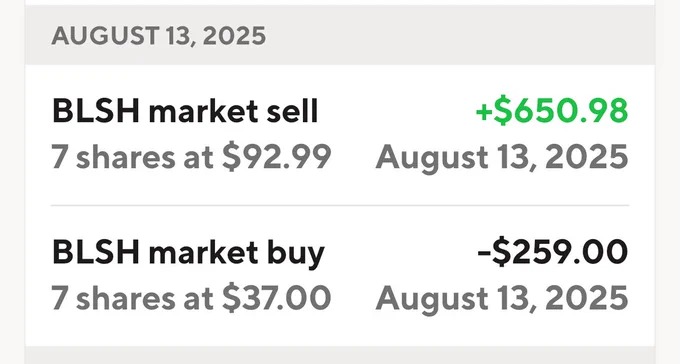The width and height of the screenshot is (680, 364).
Task: Click the -$259.00 purchase amount
Action: (552, 252)
